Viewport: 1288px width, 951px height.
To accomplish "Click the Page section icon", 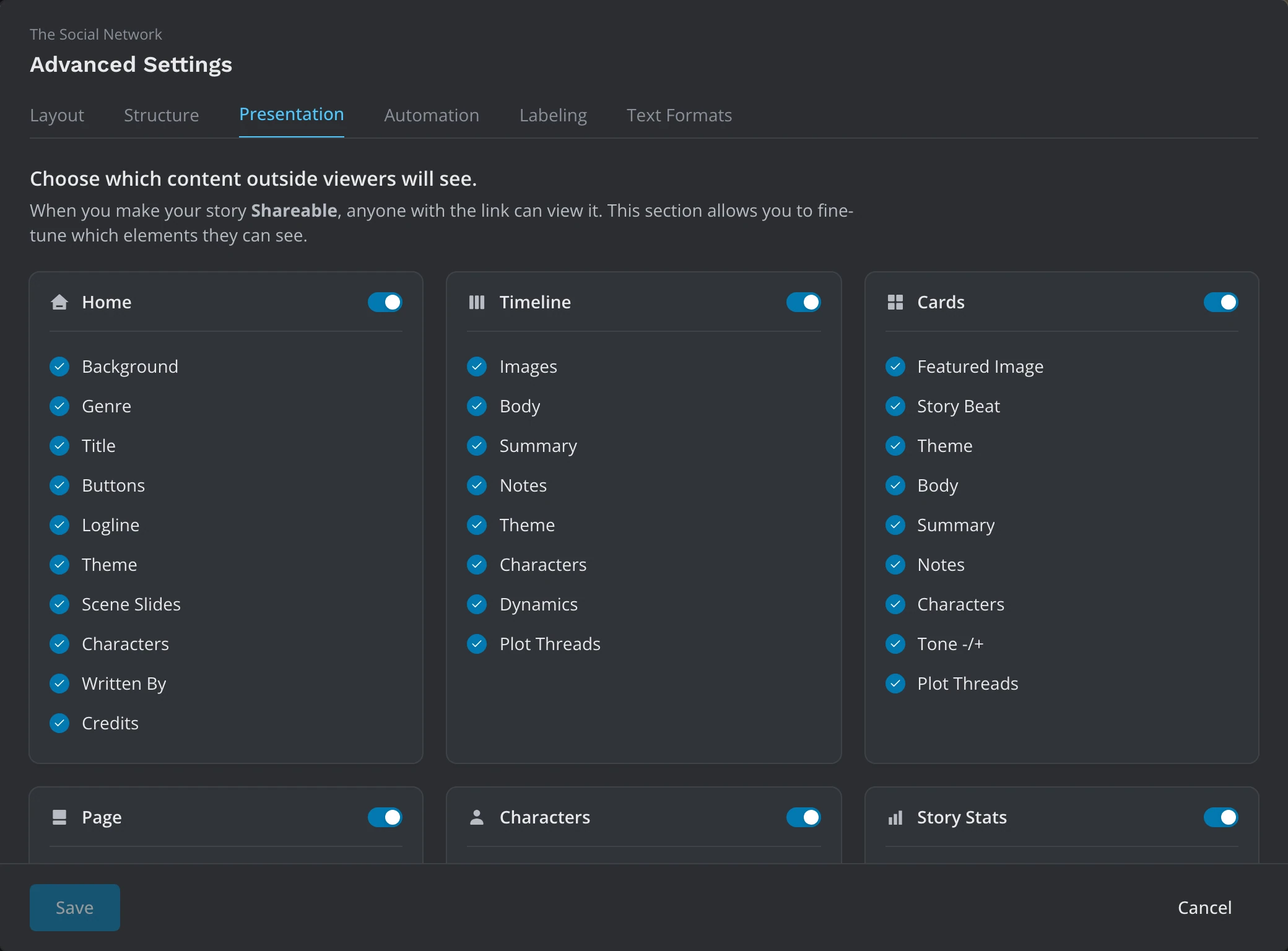I will tap(59, 817).
